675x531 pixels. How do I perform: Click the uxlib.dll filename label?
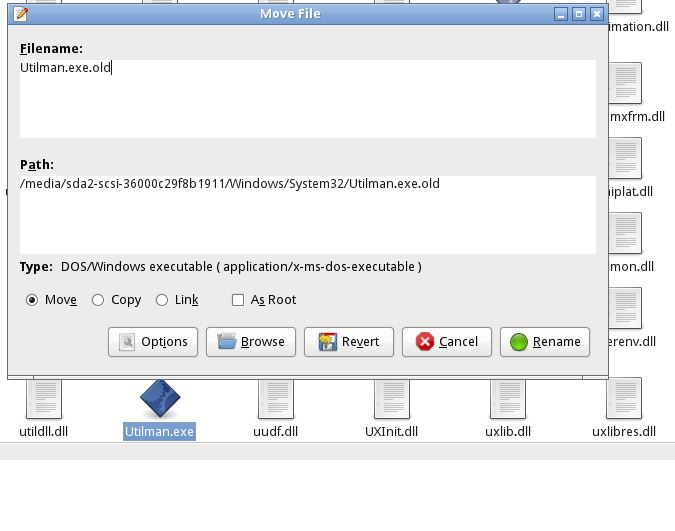[508, 432]
